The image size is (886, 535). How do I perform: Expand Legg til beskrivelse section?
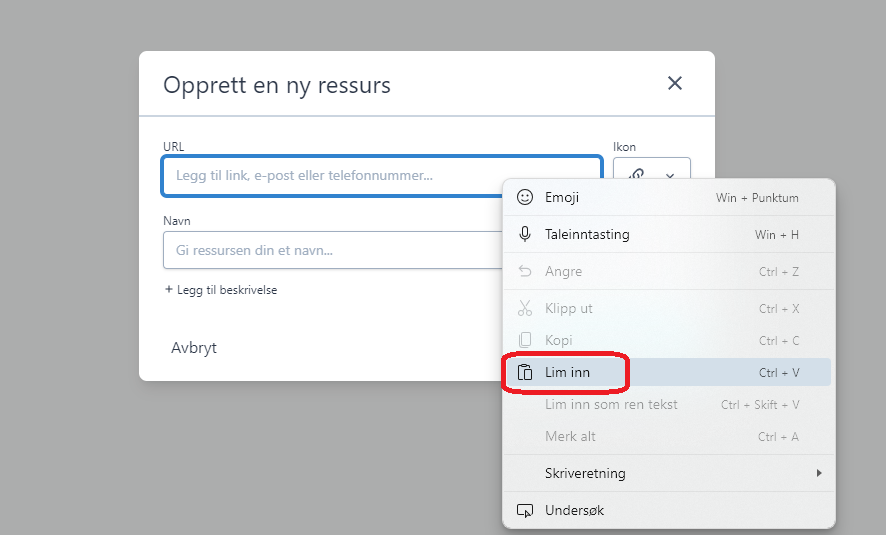coord(220,290)
